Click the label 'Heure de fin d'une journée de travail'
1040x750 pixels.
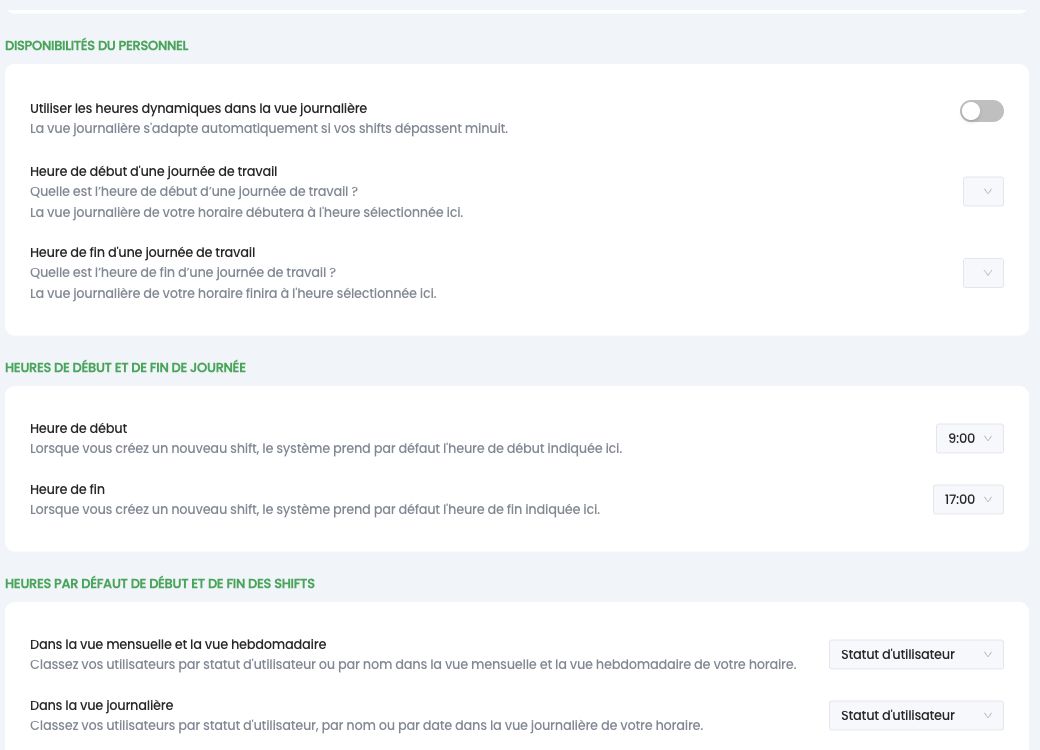[x=143, y=252]
